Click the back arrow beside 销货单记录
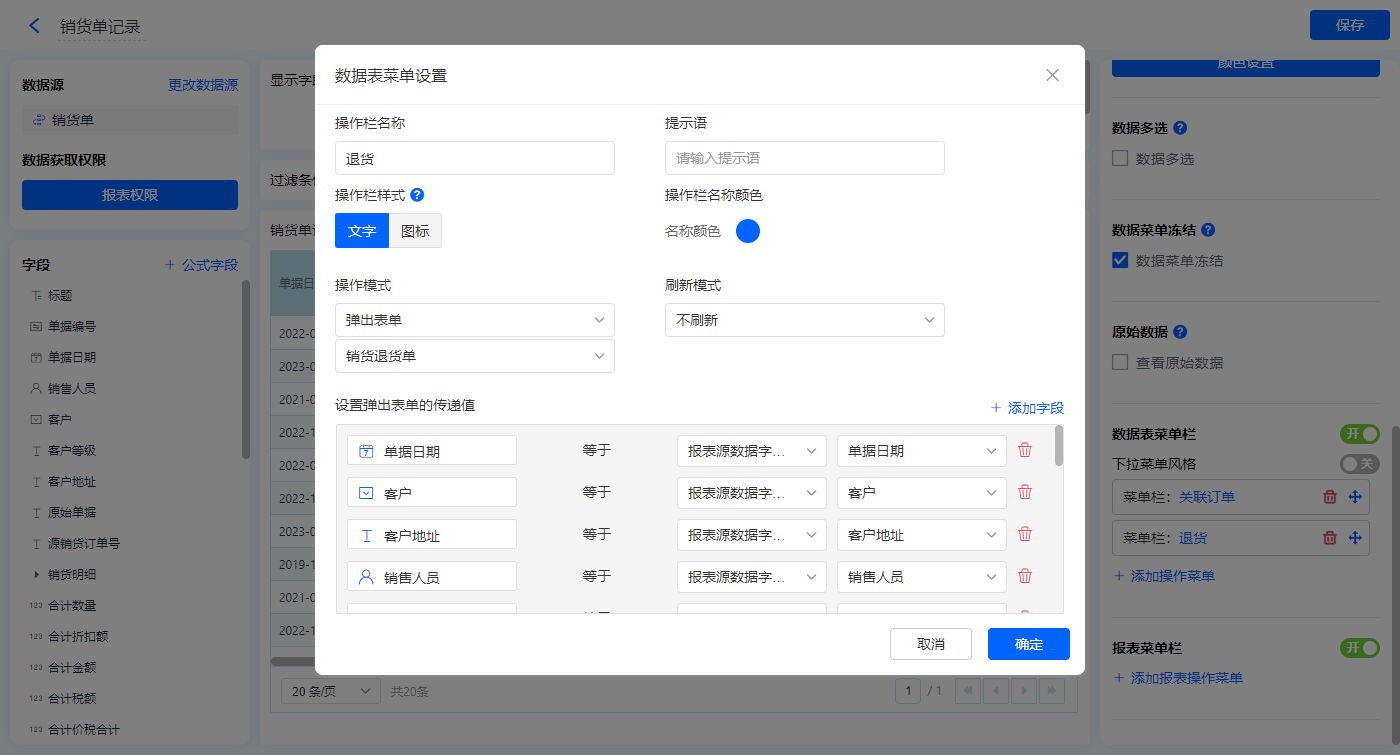The width and height of the screenshot is (1400, 755). 35,26
